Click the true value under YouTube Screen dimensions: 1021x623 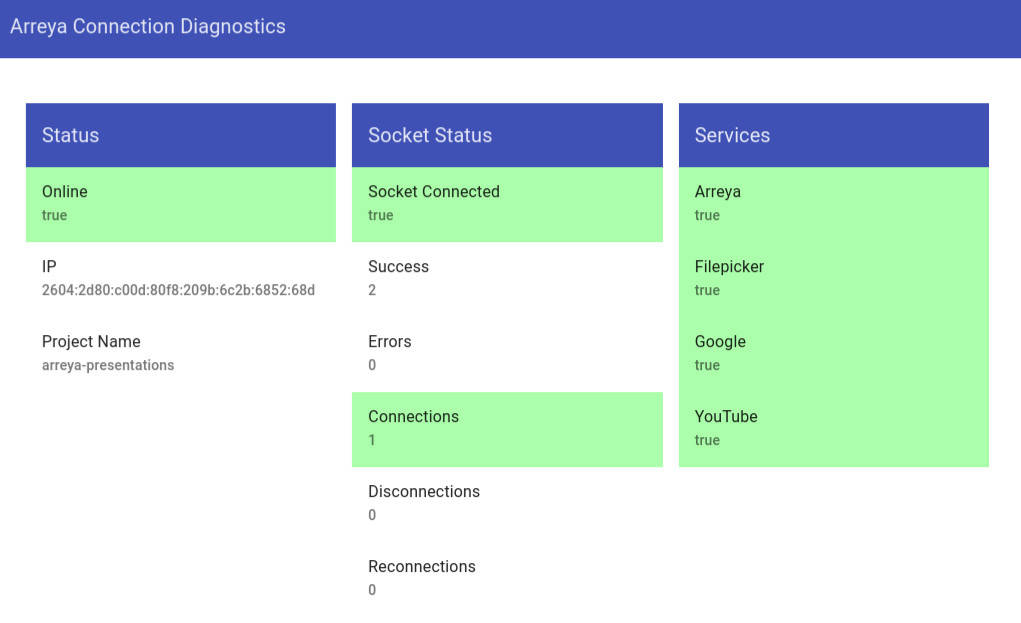(x=707, y=441)
